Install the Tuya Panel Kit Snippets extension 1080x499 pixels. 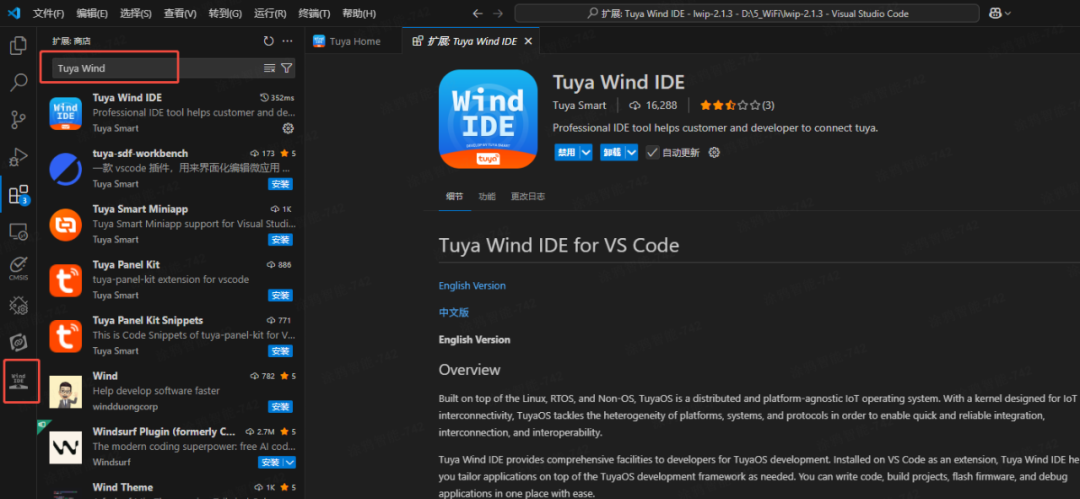[x=280, y=352]
